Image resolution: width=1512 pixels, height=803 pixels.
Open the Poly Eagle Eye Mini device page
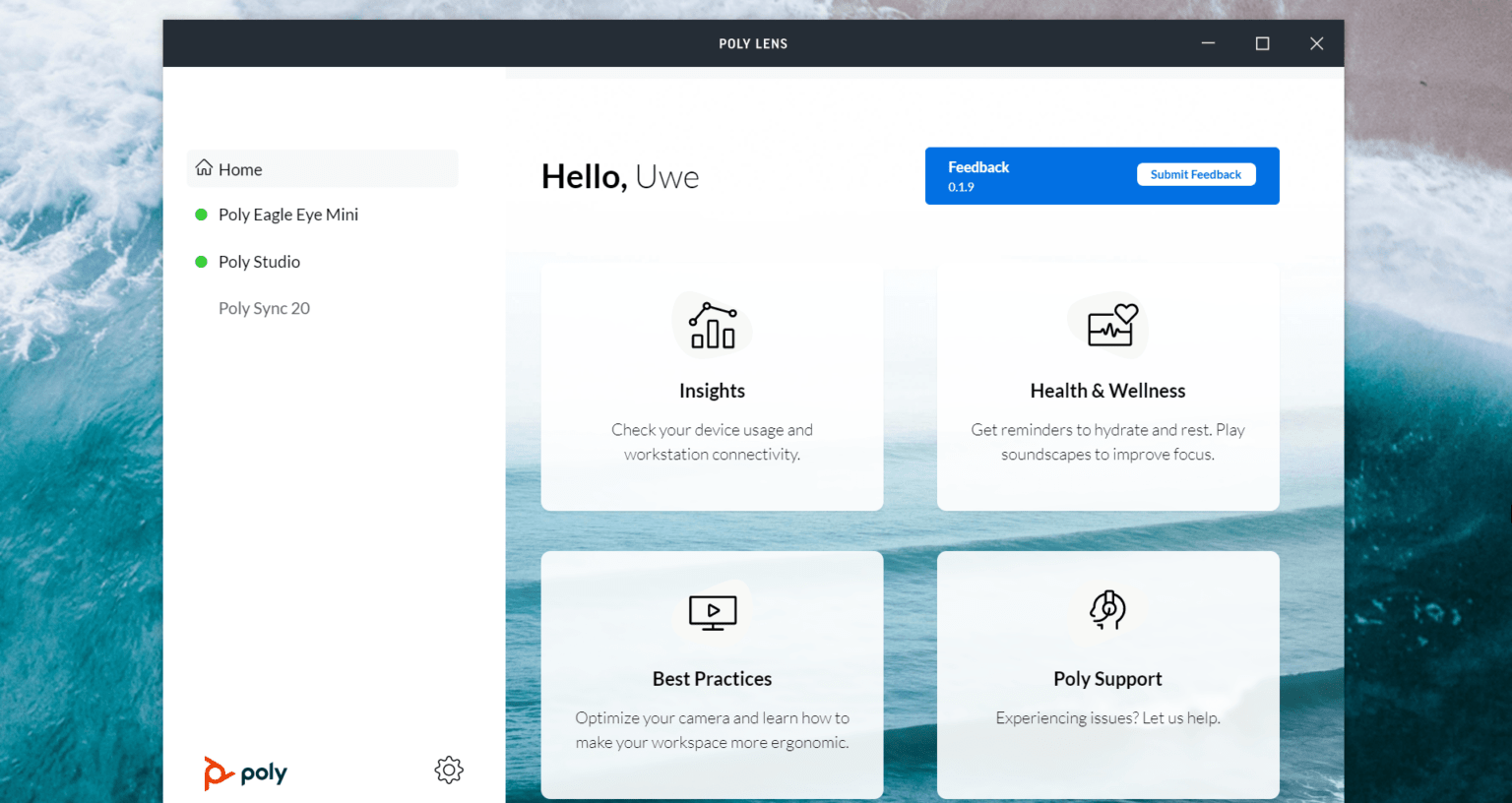(288, 214)
